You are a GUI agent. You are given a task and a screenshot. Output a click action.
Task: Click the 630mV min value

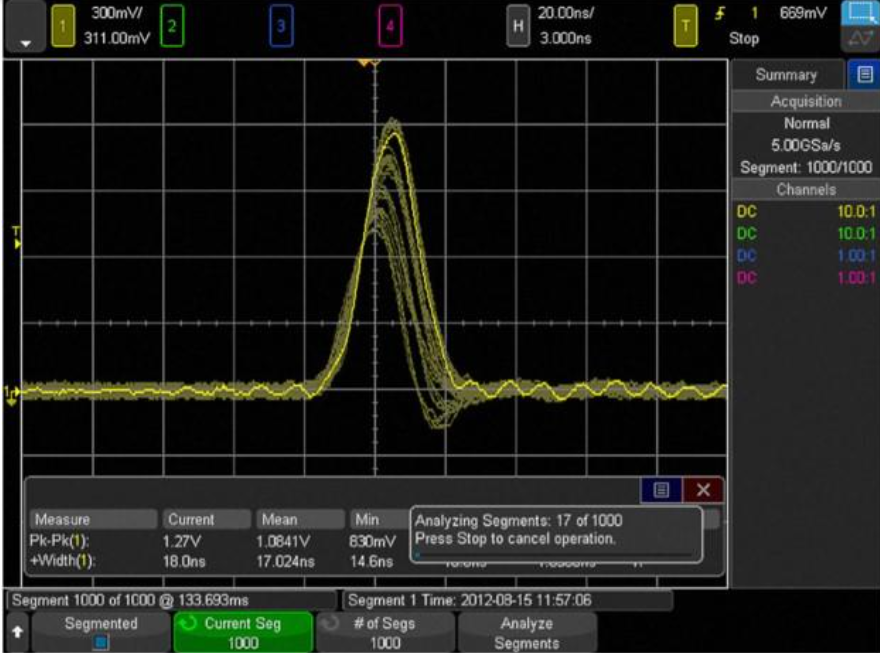point(372,541)
